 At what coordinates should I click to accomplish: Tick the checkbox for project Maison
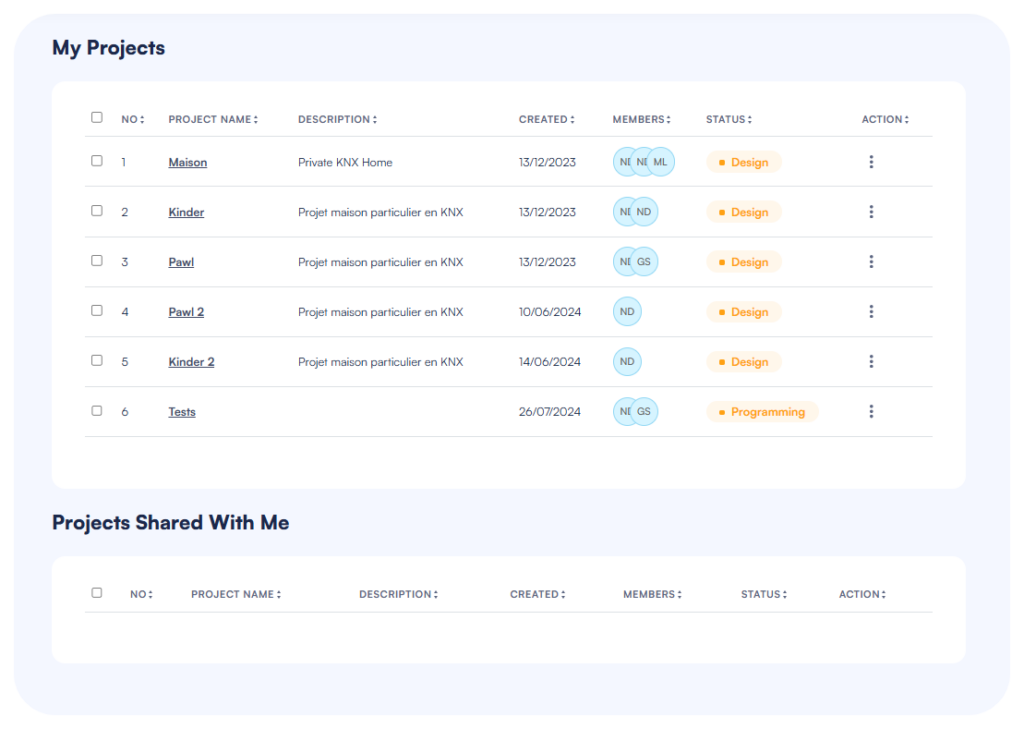(97, 161)
